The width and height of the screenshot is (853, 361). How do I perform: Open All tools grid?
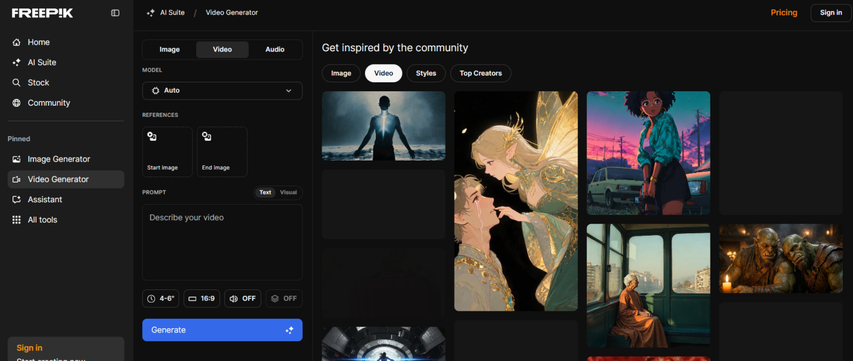[x=66, y=220]
